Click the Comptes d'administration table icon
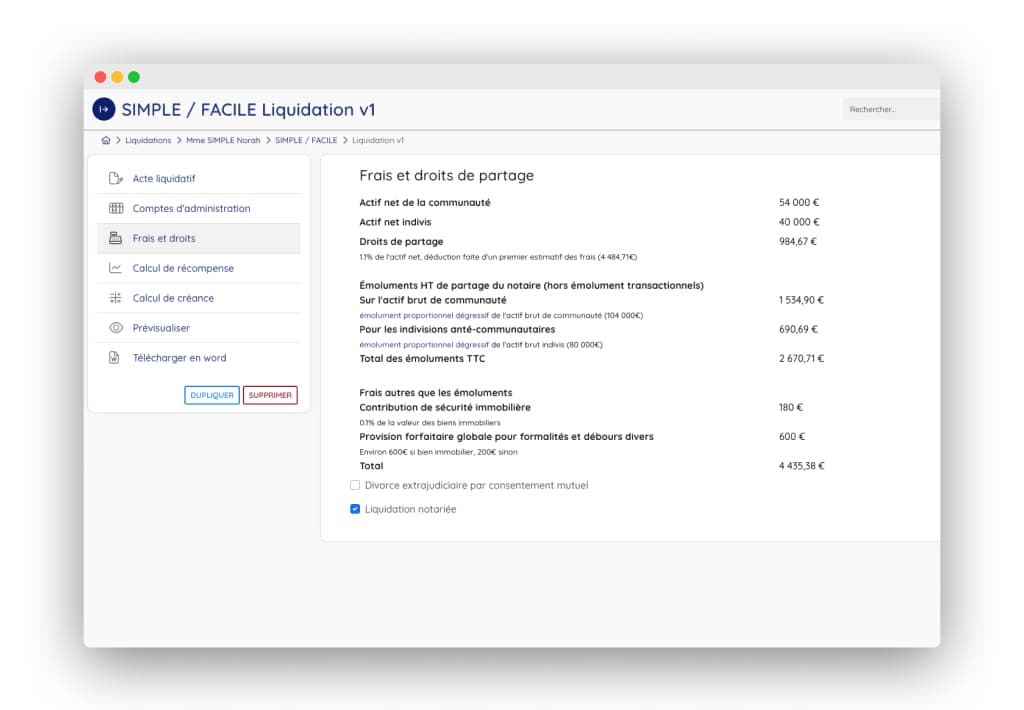The width and height of the screenshot is (1024, 710). [116, 209]
